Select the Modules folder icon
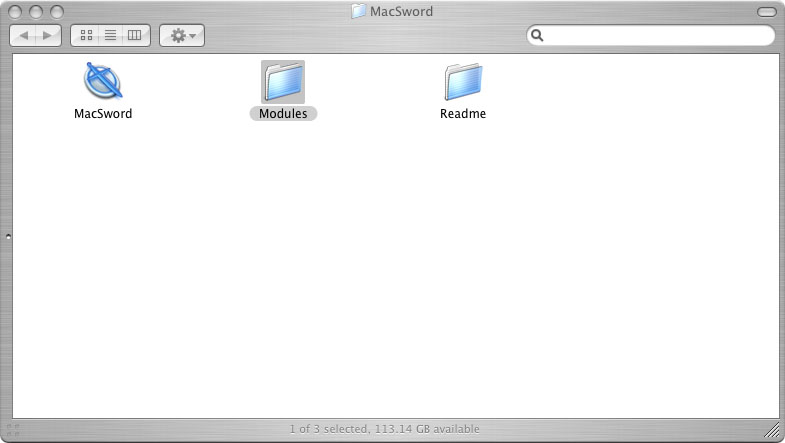This screenshot has width=785, height=443. pyautogui.click(x=283, y=82)
